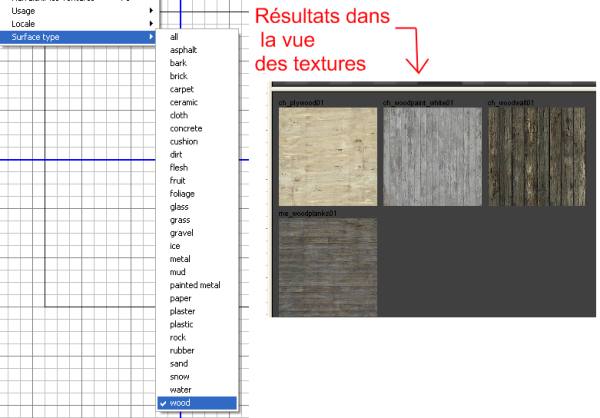Choose 'brick' surface type
Image resolution: width=600 pixels, height=418 pixels.
197,76
